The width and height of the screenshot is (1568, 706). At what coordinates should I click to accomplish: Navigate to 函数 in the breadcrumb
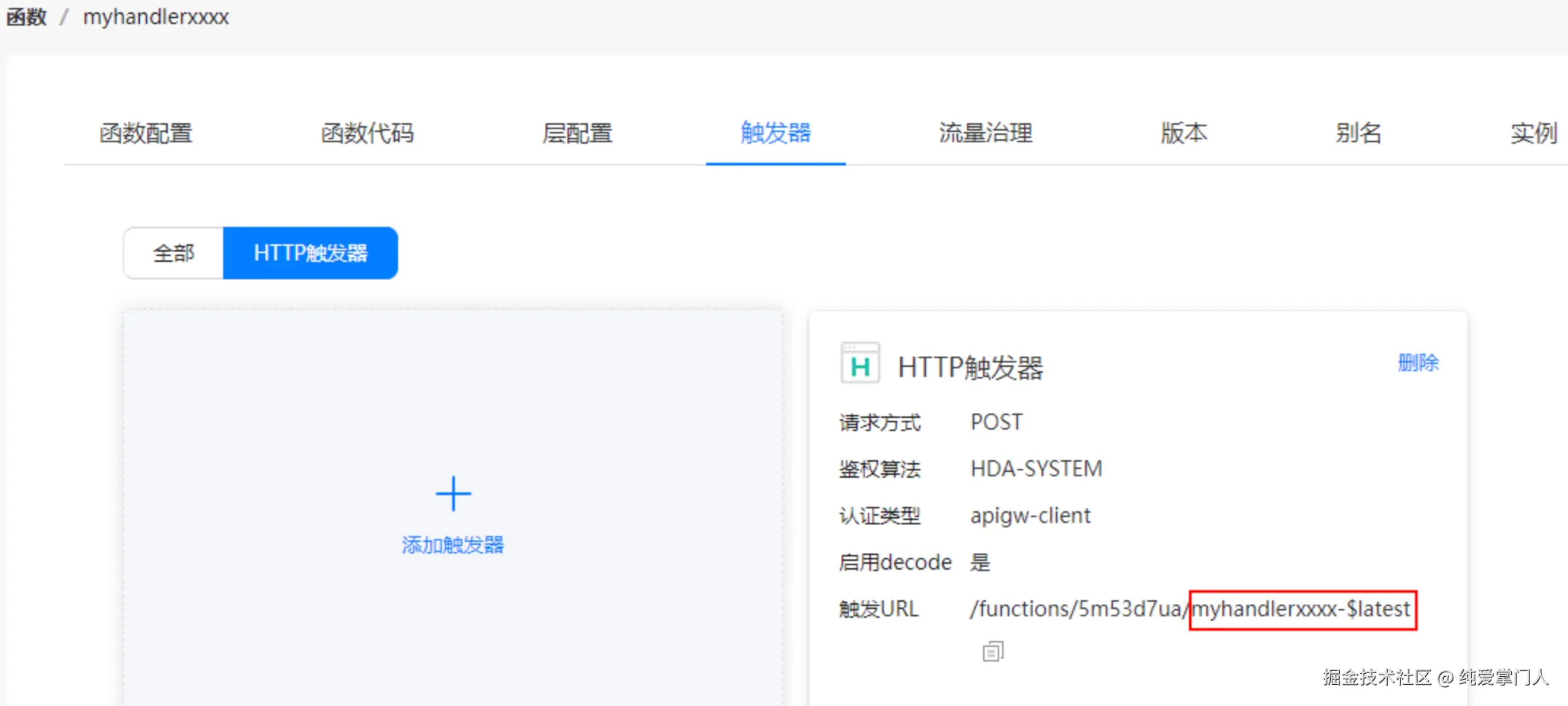click(26, 17)
